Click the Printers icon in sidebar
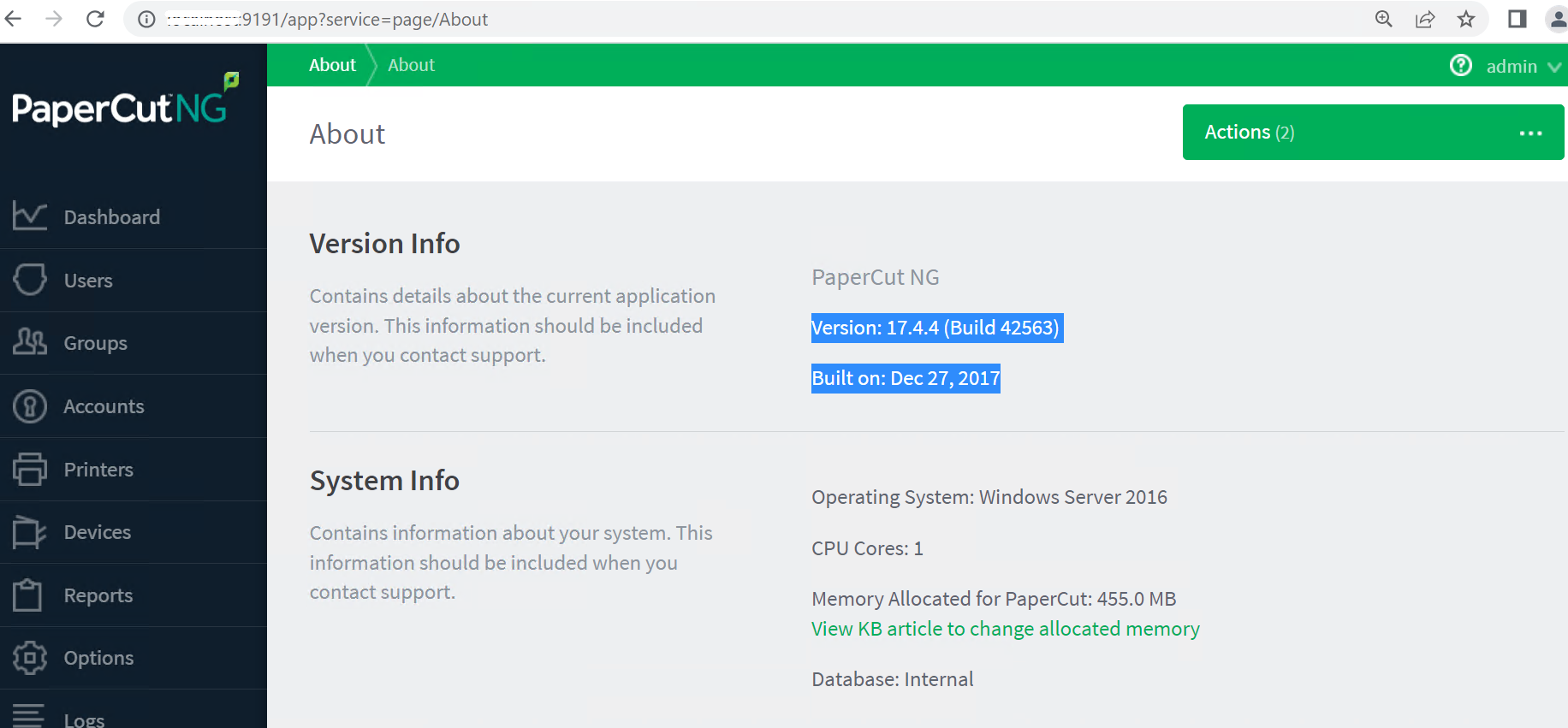 (30, 469)
